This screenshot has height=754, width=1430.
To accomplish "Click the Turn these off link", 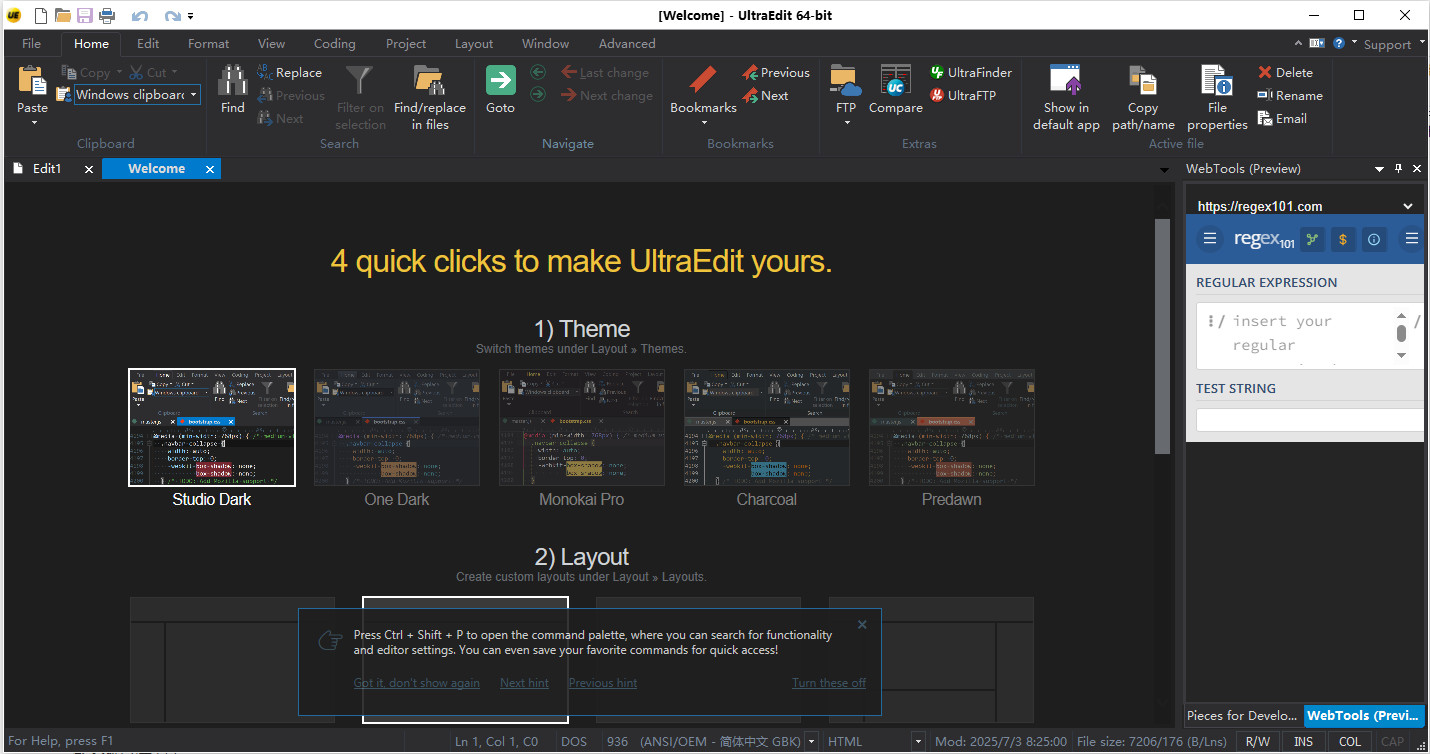I will (x=828, y=682).
